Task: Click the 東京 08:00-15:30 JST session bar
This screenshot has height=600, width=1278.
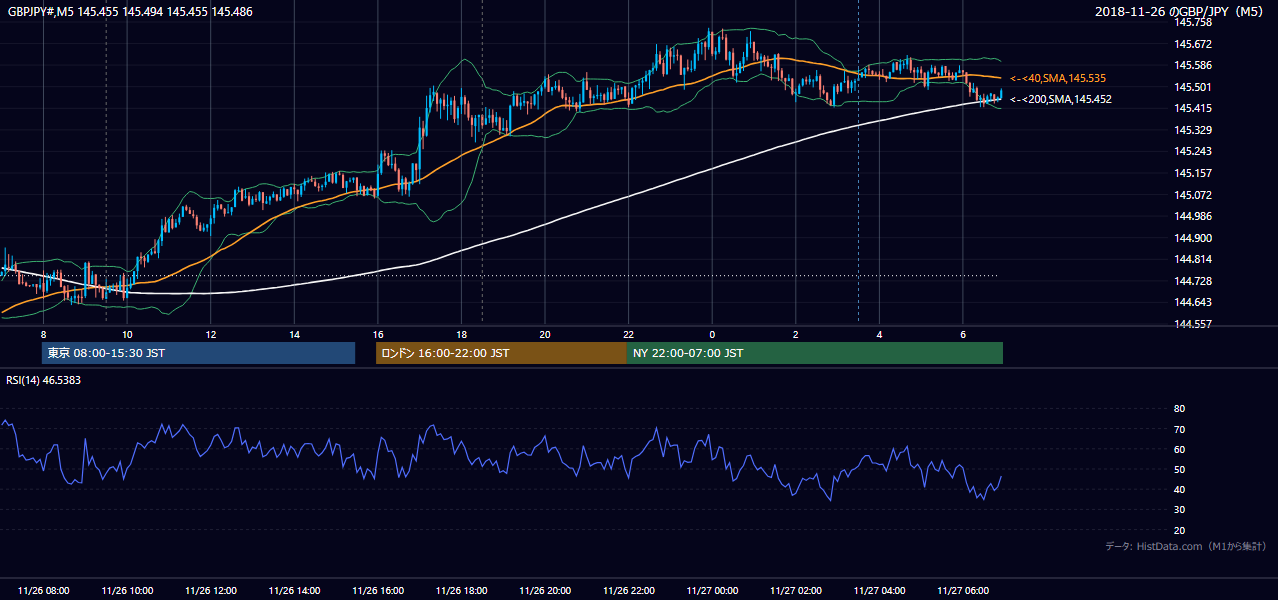Action: 198,353
